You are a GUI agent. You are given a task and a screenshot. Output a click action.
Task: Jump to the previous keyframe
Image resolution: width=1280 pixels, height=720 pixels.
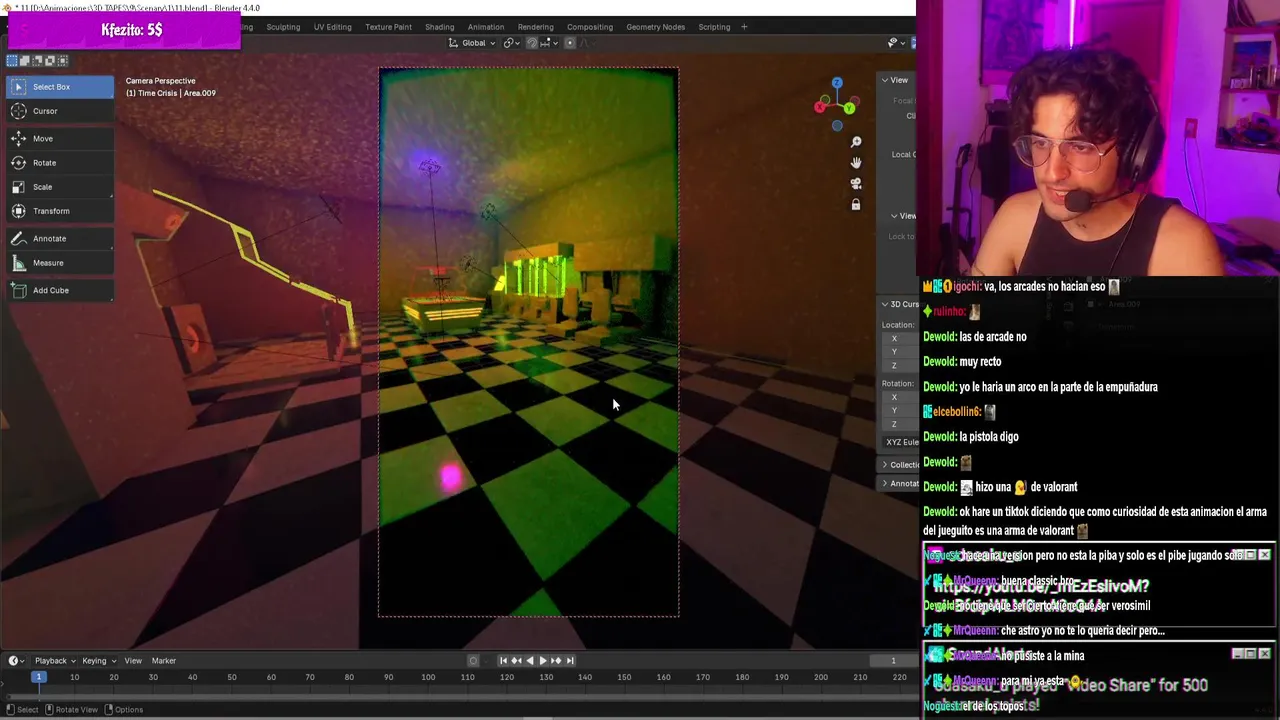coord(516,660)
